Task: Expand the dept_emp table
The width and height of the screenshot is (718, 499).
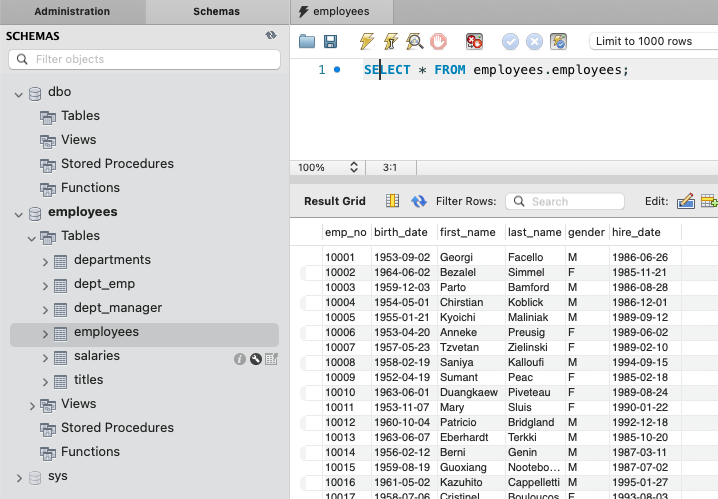Action: pyautogui.click(x=45, y=287)
